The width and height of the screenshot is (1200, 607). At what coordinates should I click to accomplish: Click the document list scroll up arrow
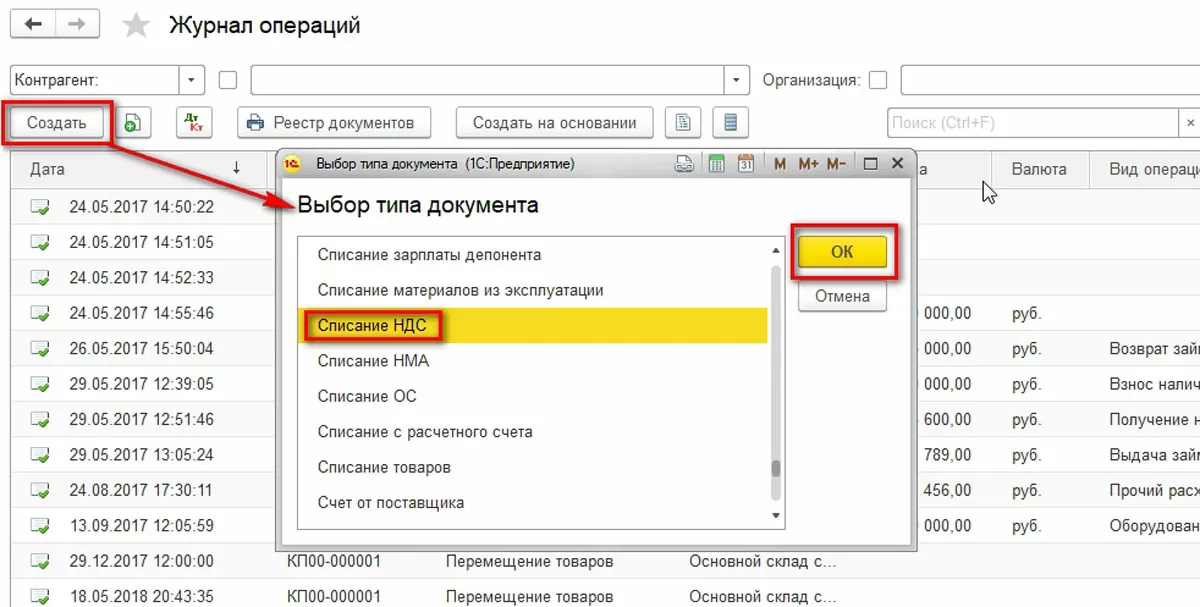[x=775, y=249]
